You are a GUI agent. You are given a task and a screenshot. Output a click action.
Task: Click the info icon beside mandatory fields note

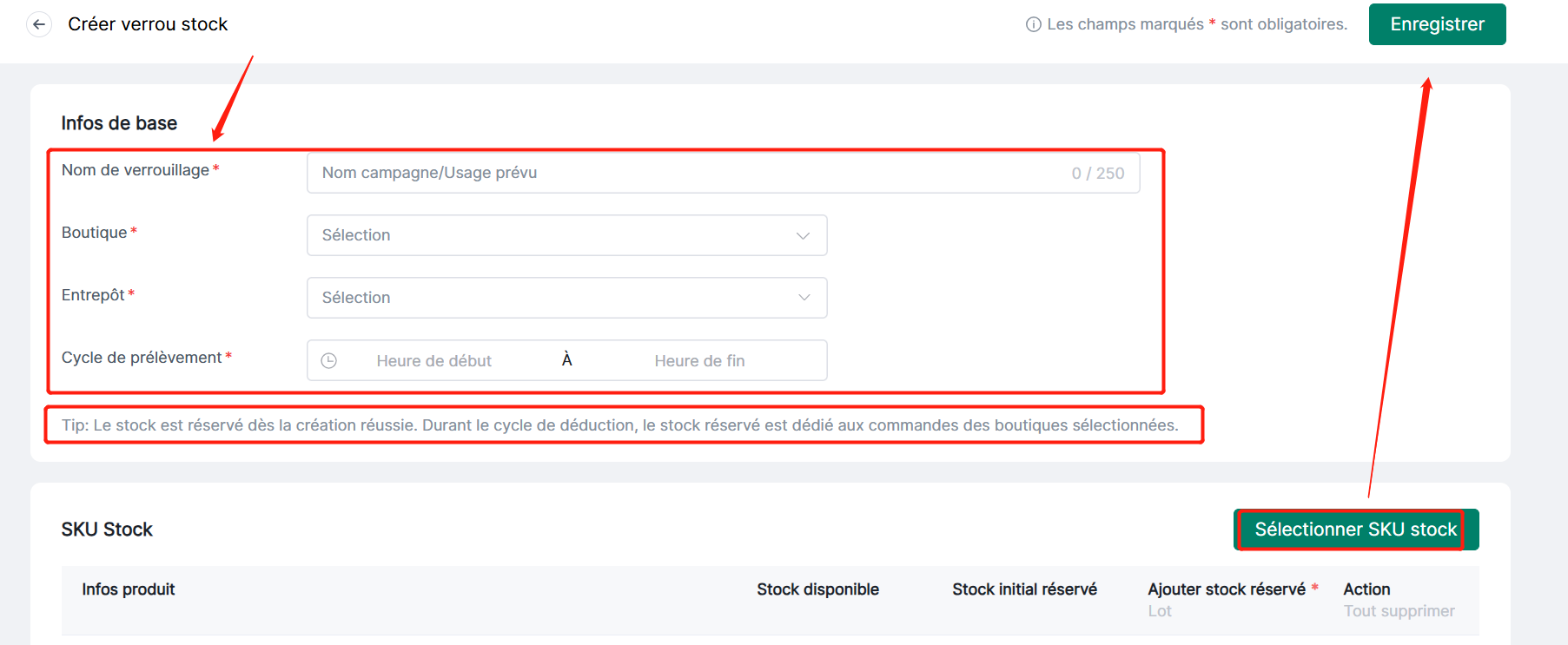pos(1033,24)
